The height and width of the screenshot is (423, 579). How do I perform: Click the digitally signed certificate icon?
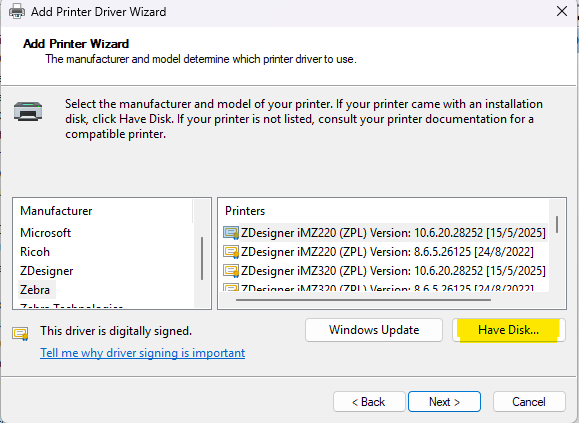click(20, 333)
